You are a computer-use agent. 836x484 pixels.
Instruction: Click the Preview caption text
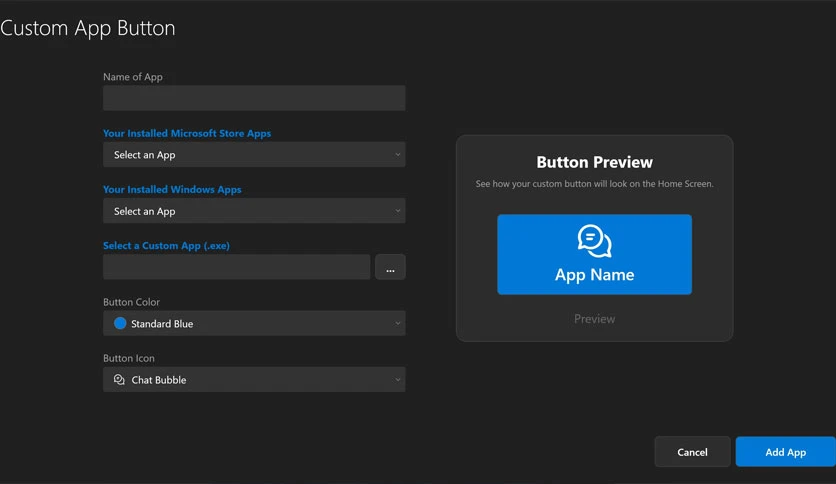(594, 319)
